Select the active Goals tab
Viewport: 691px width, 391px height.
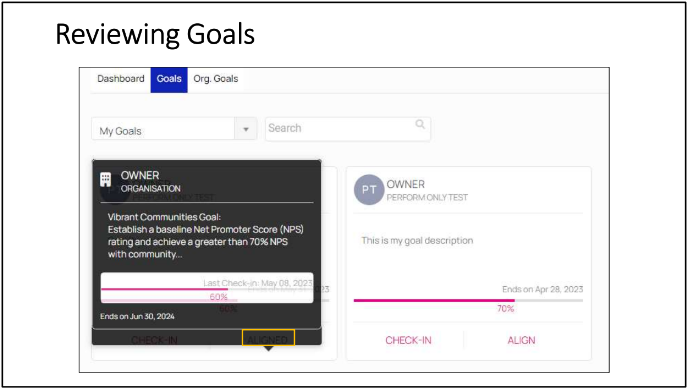pos(169,80)
